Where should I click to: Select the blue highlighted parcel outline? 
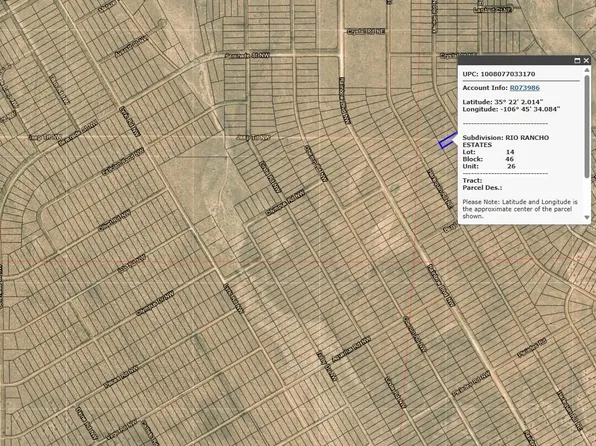(x=447, y=141)
